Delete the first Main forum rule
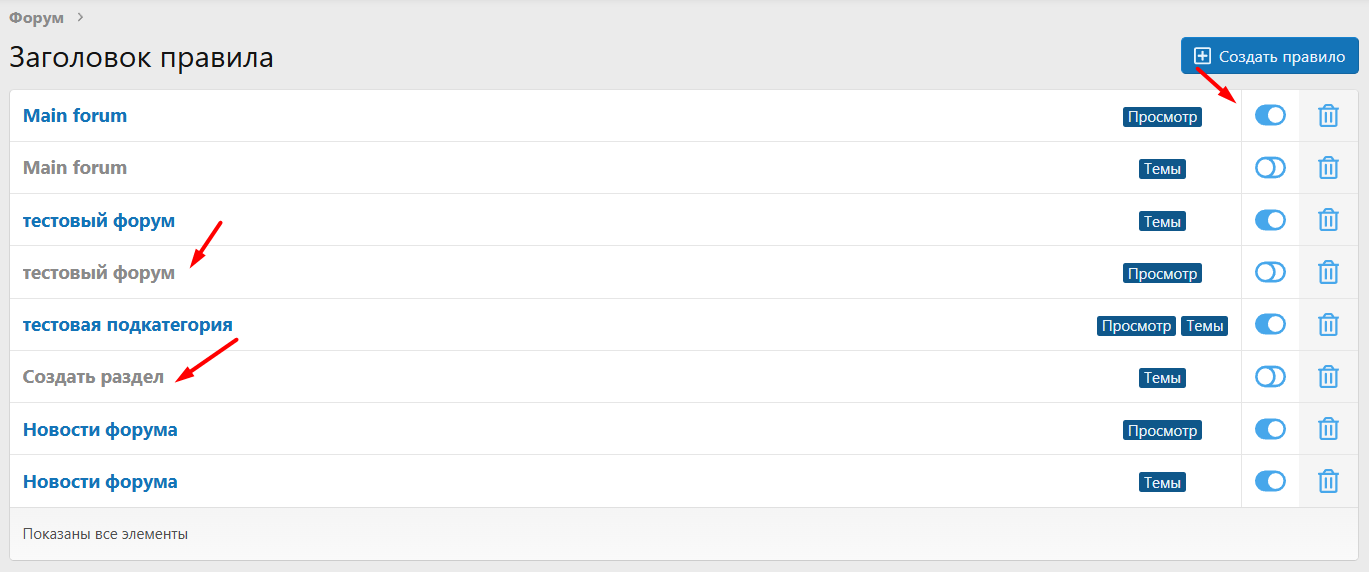 1328,116
